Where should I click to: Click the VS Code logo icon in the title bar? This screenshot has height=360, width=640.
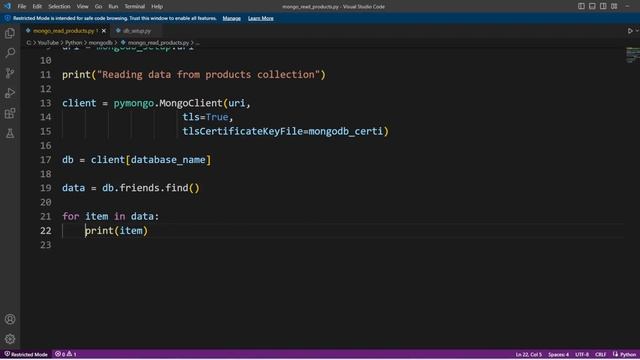click(x=7, y=6)
